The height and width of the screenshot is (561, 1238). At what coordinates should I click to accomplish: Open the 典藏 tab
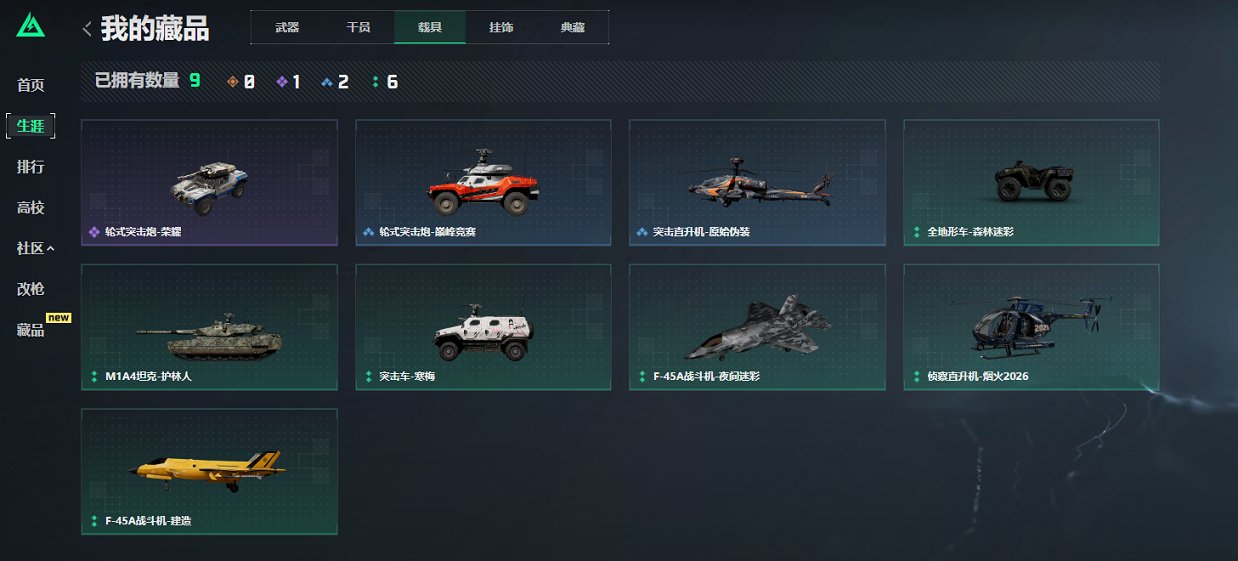(x=572, y=28)
